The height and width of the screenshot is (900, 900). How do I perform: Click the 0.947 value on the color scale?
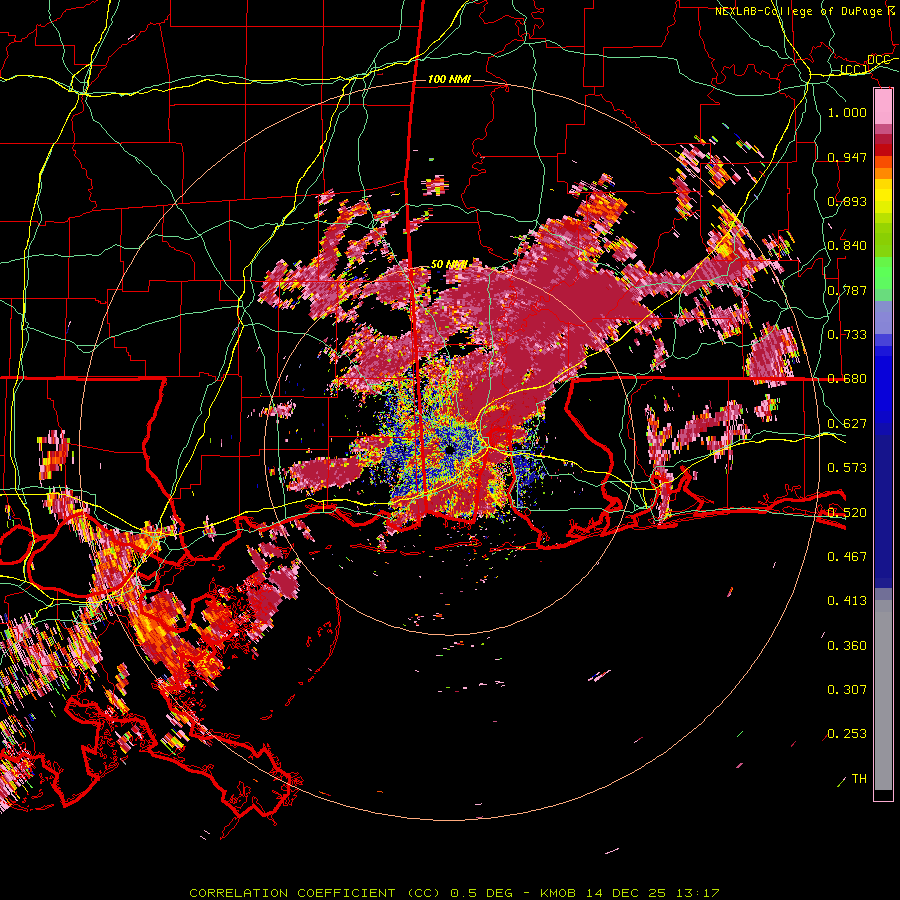[847, 157]
